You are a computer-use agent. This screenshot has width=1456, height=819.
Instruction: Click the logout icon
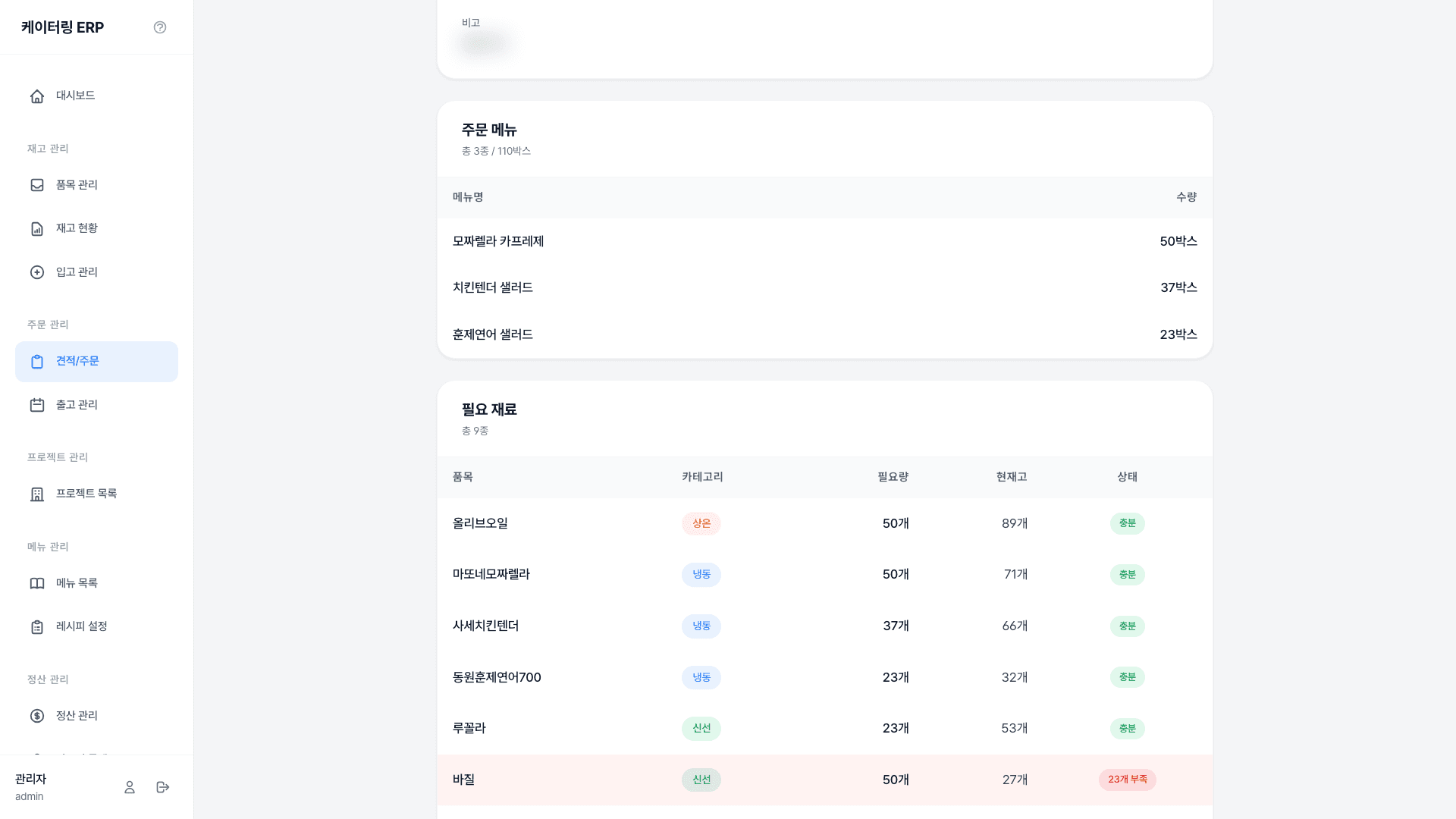(x=163, y=787)
